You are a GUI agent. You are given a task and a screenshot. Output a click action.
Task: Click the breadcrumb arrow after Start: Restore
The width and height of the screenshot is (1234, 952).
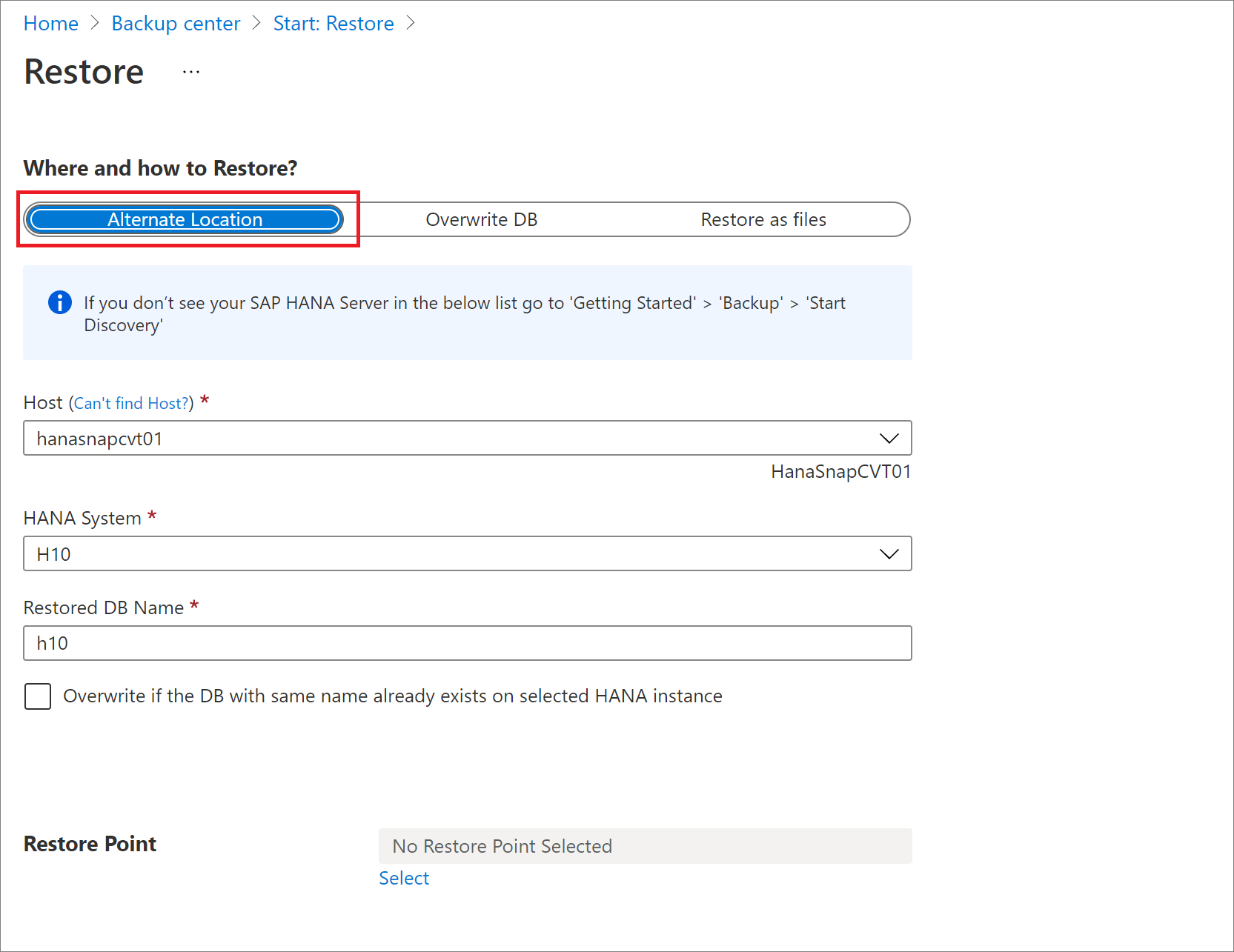tap(410, 23)
